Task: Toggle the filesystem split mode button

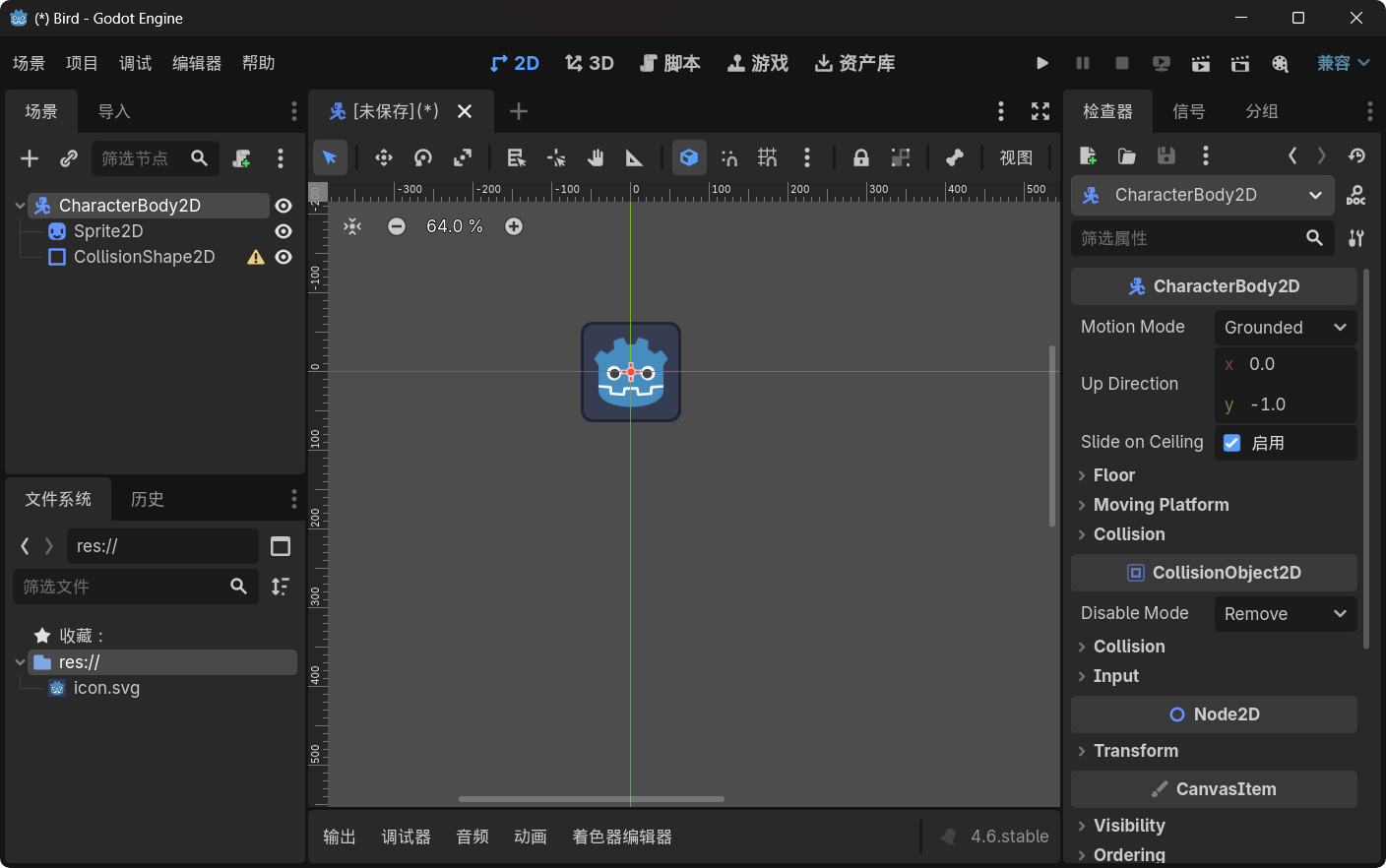Action: pyautogui.click(x=281, y=546)
